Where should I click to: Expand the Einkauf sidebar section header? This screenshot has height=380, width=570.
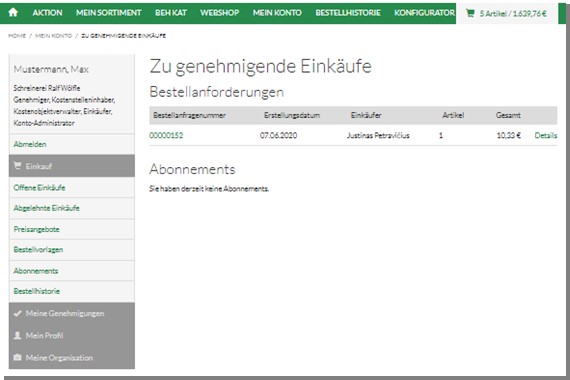coord(72,166)
